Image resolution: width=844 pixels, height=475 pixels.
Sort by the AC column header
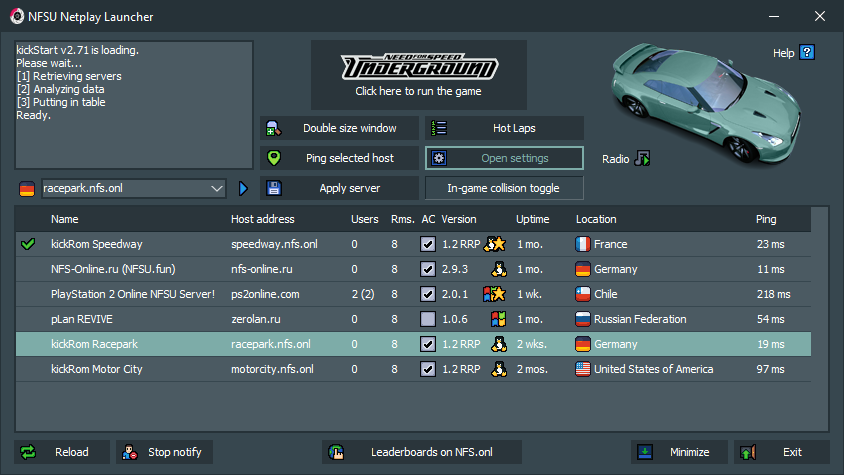[428, 219]
